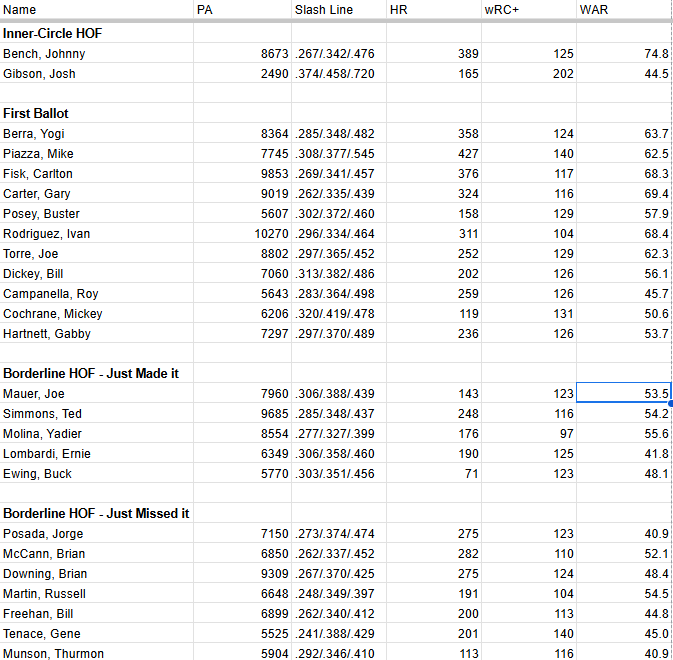Select the Molina, Yadier name cell

[x=97, y=433]
